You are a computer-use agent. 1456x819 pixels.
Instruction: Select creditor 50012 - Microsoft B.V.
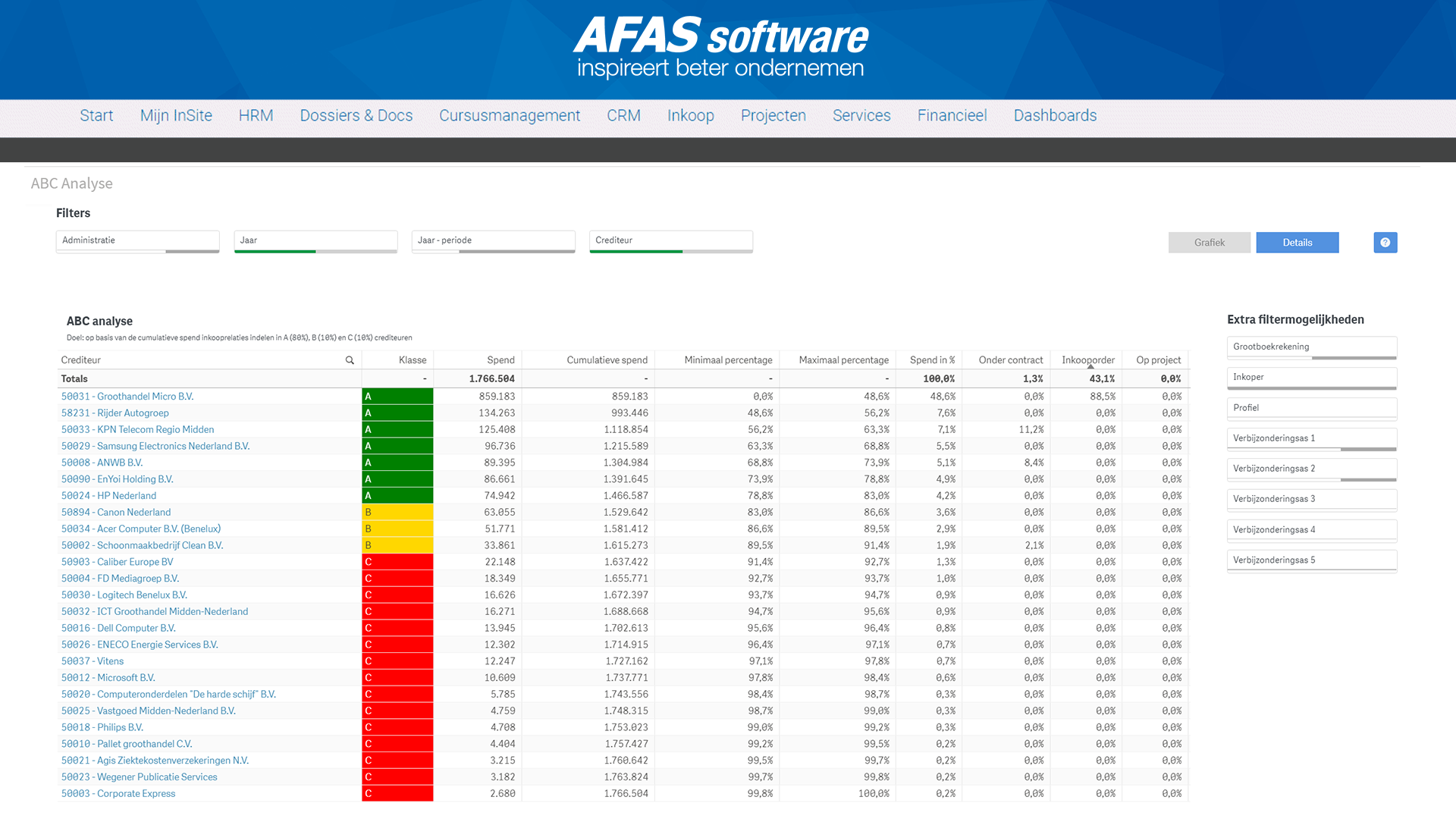tap(108, 678)
